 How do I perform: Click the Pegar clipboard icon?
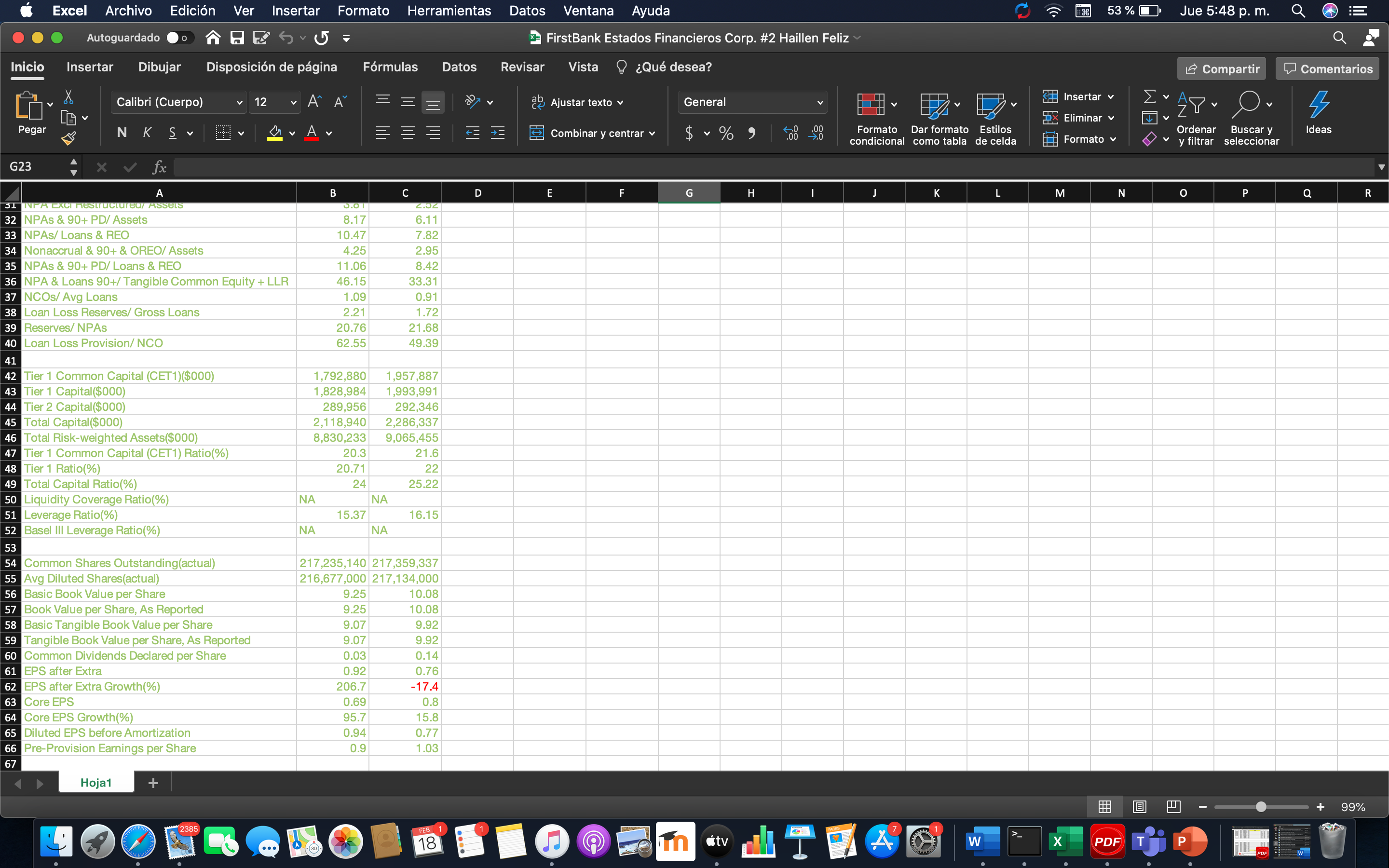[30, 109]
